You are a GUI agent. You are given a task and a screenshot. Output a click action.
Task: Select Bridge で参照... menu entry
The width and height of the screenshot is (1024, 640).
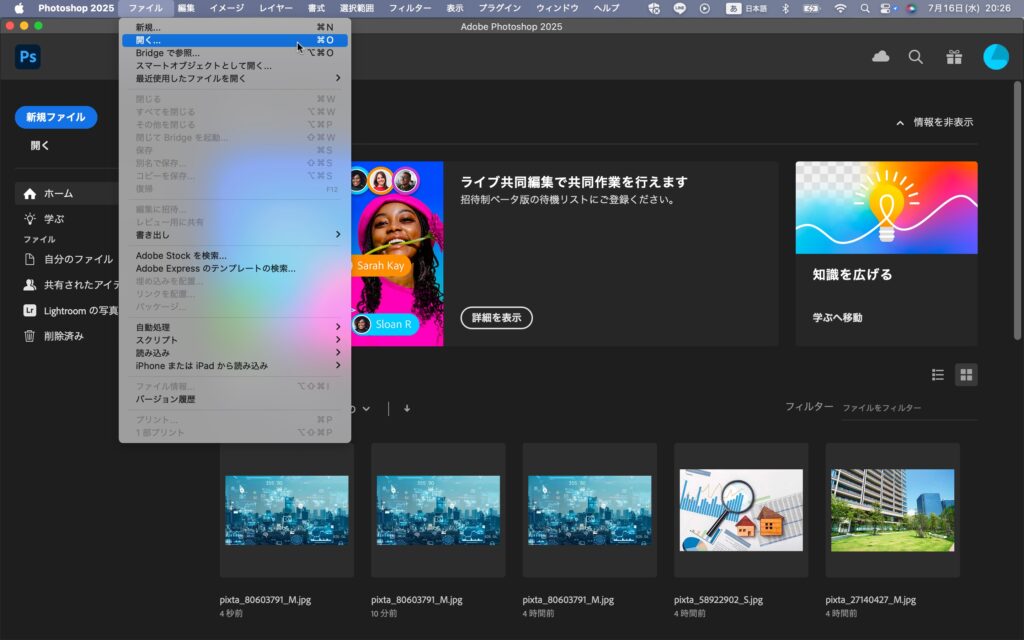235,53
